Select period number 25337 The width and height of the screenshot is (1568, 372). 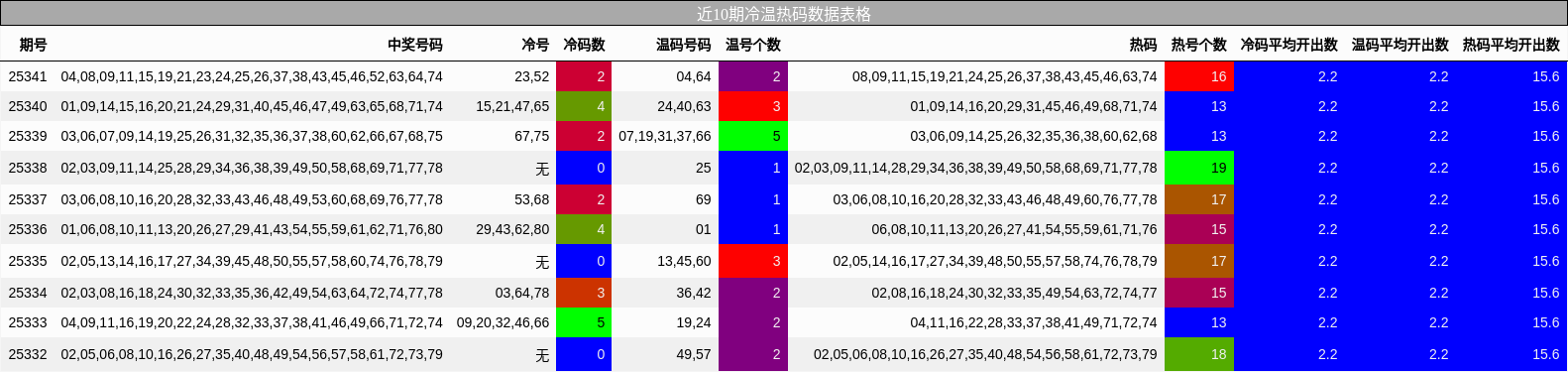pyautogui.click(x=28, y=199)
